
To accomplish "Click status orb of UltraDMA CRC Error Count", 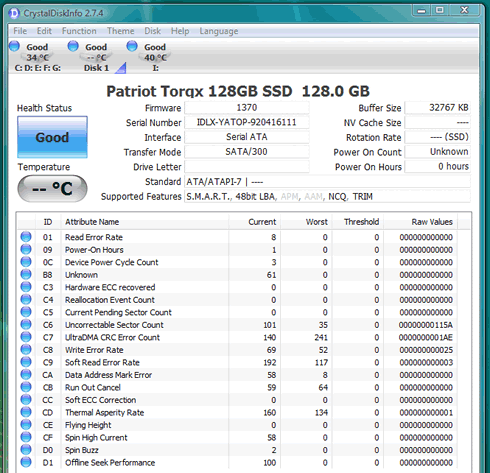I will pyautogui.click(x=26, y=337).
